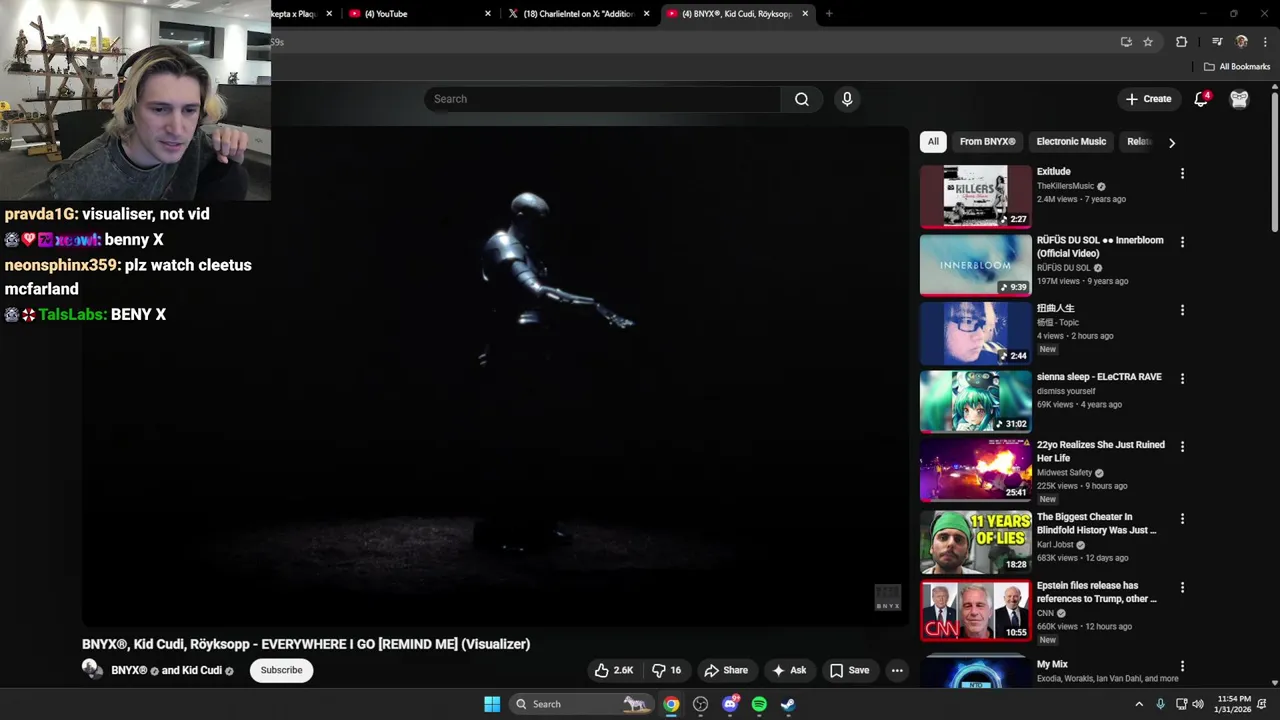The image size is (1280, 720).
Task: Open the volume speaker tray icon
Action: pos(1198,704)
